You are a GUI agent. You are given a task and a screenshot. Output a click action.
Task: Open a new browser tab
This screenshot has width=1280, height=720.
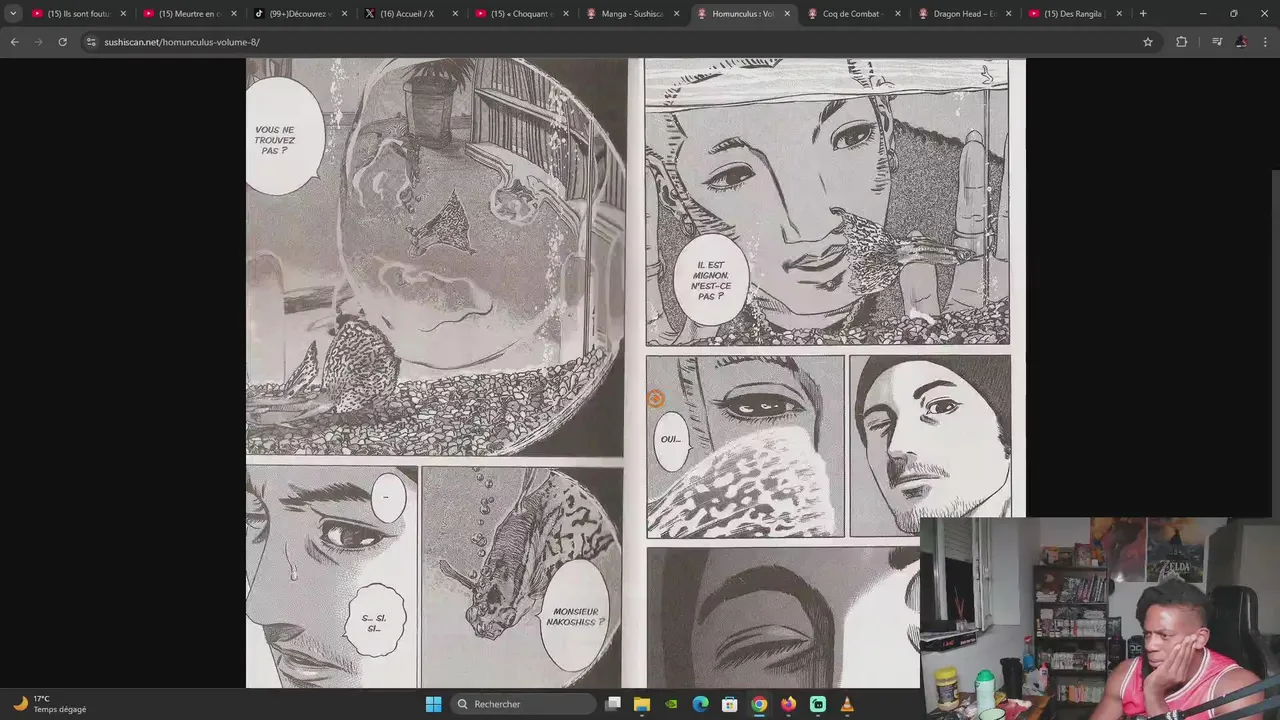tap(1143, 14)
